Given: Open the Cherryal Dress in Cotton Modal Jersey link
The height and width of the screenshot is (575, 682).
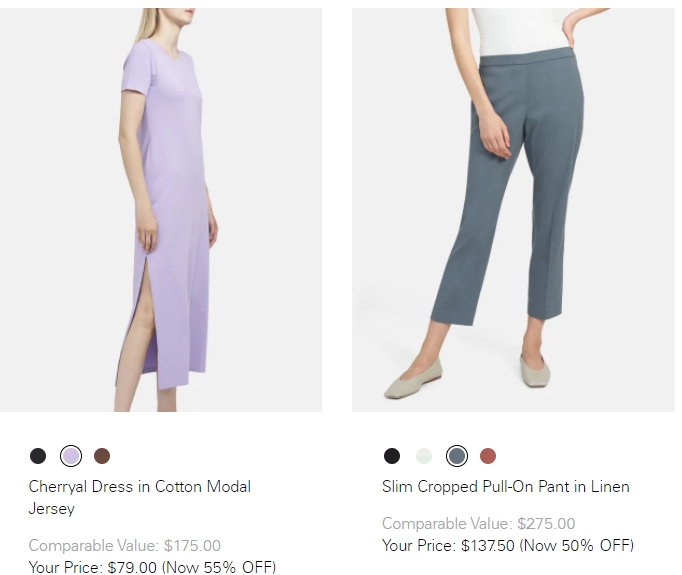Looking at the screenshot, I should (140, 498).
